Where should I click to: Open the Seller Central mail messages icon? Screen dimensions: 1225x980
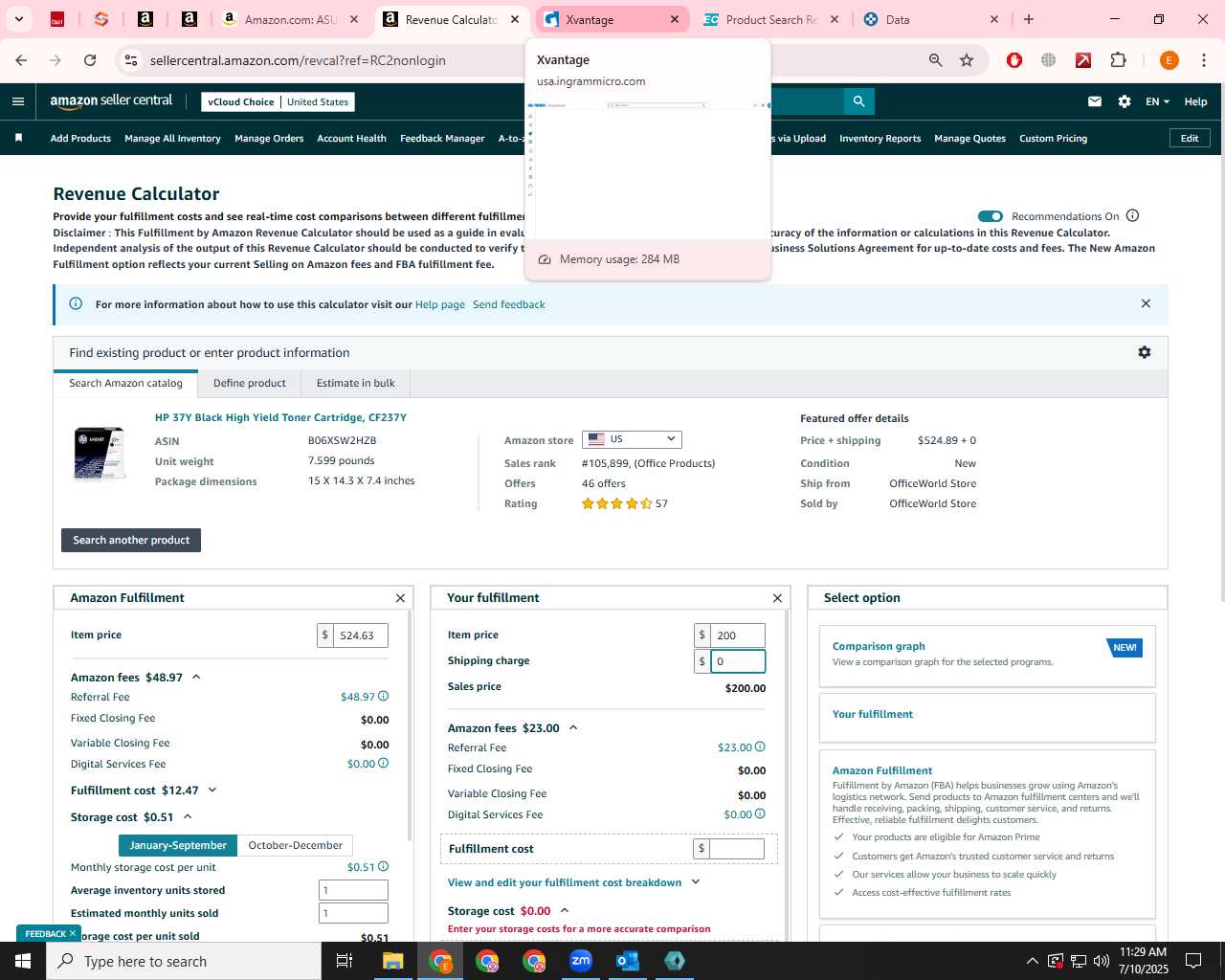pos(1095,101)
